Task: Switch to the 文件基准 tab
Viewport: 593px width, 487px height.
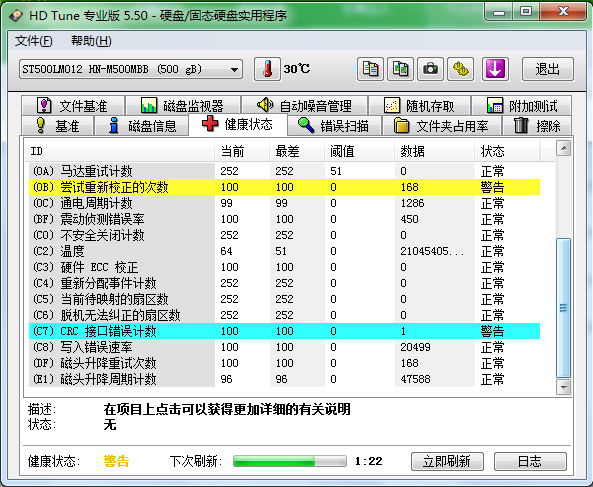Action: tap(73, 105)
